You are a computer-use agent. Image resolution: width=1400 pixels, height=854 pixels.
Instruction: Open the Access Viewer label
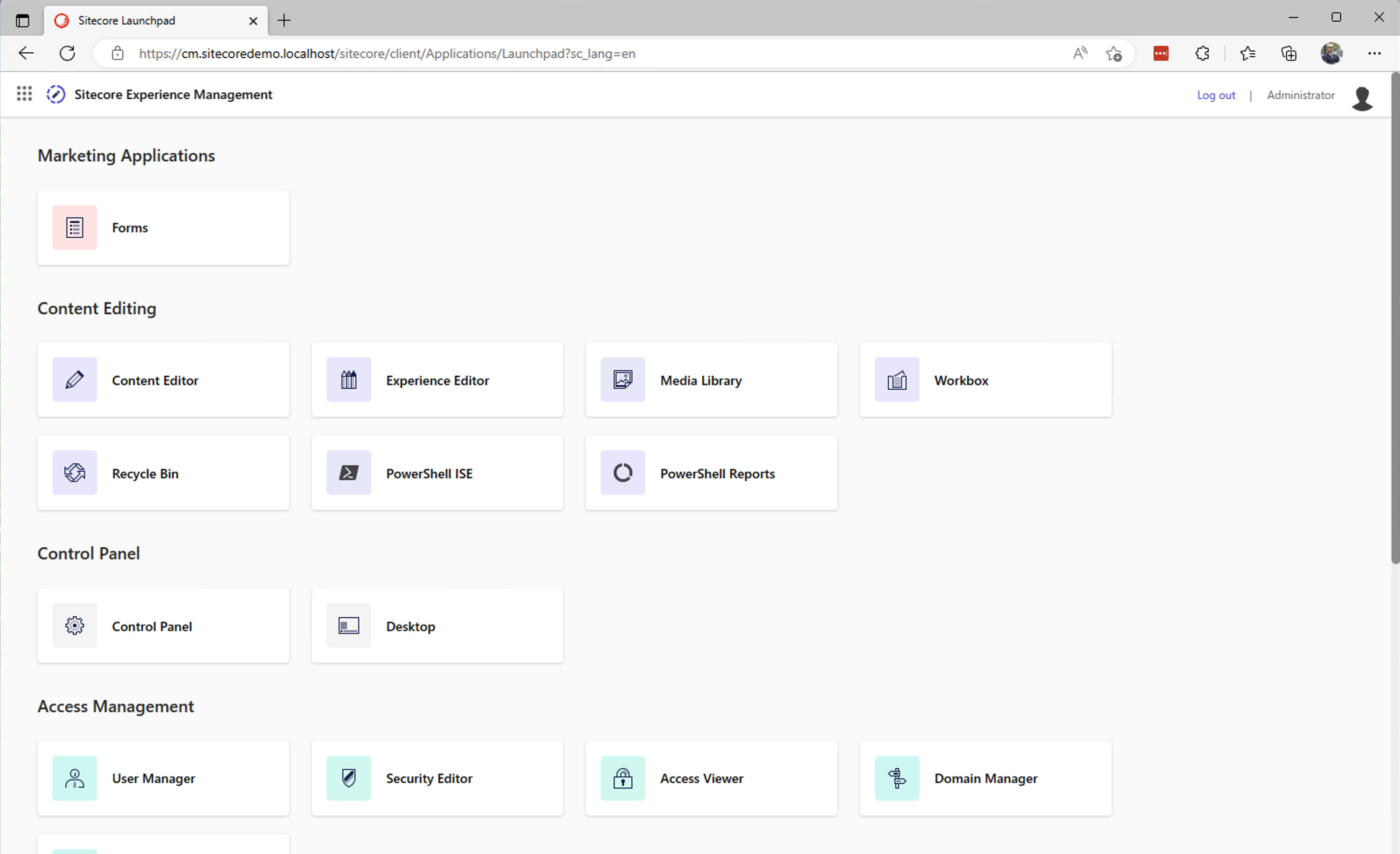702,778
